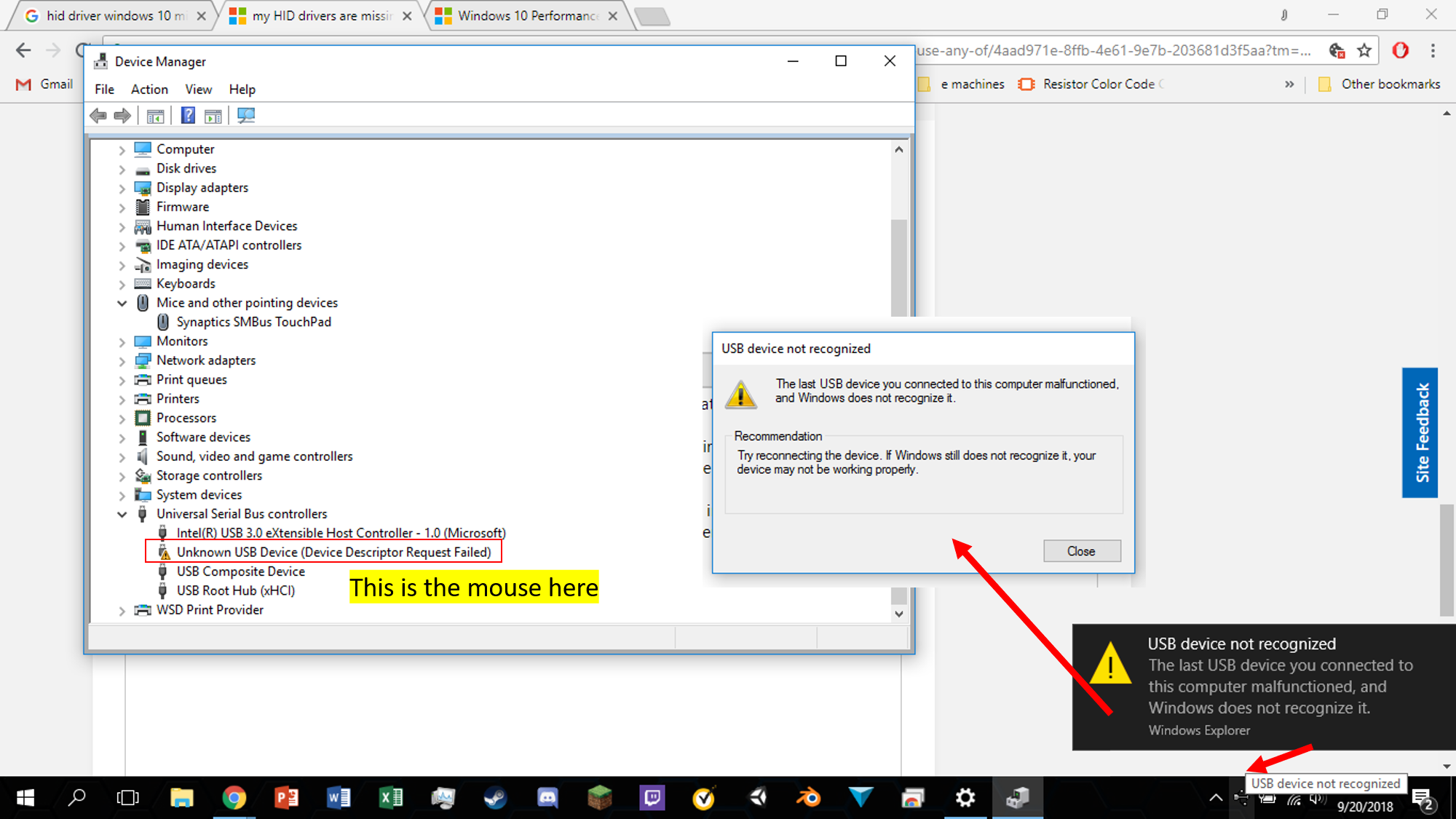Click the Forward arrow in Device Manager toolbar
Screen dimensions: 1456x819
click(122, 115)
